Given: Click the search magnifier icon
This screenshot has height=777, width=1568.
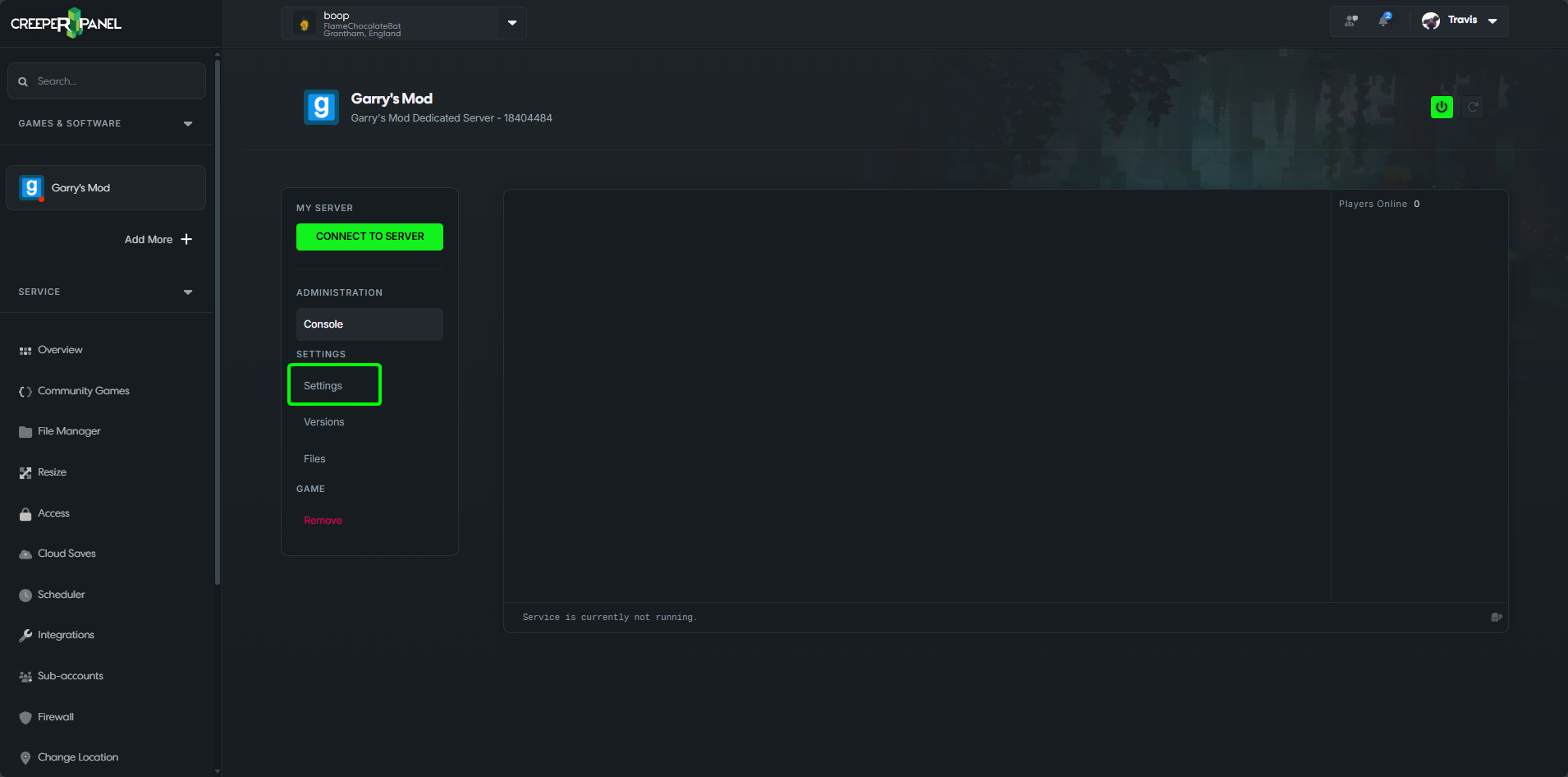Looking at the screenshot, I should click(x=23, y=81).
